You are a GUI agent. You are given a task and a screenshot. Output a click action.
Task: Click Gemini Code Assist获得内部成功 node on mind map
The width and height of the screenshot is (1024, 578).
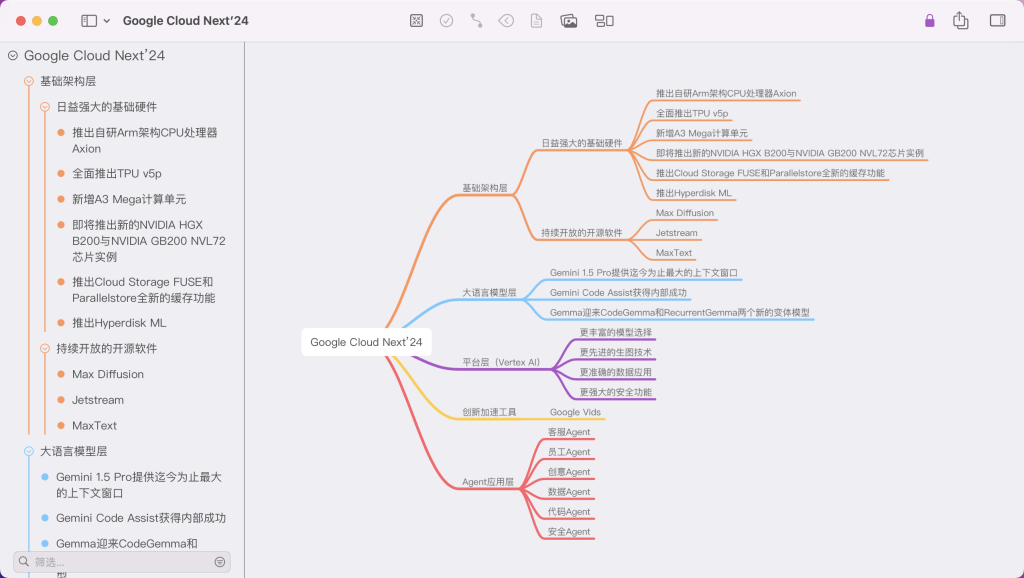click(618, 293)
